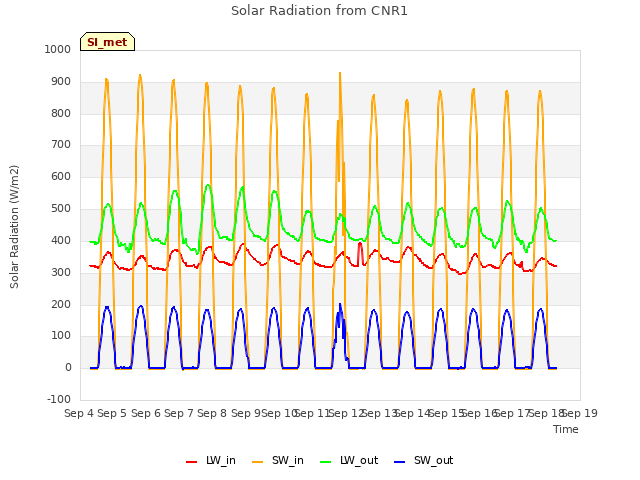Click the blue SW_out legend color marker

(x=400, y=462)
